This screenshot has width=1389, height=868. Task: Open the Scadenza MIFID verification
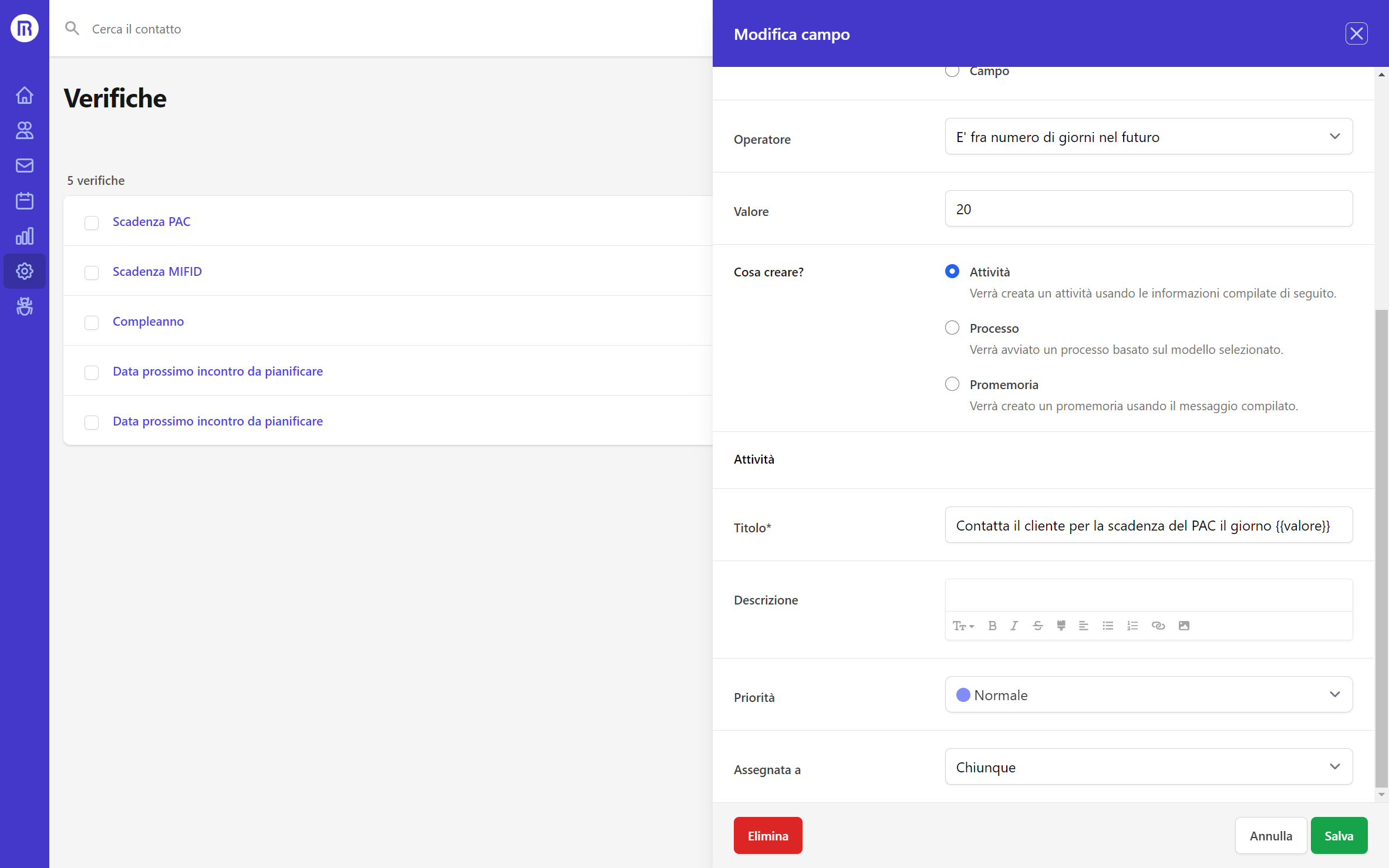point(157,271)
